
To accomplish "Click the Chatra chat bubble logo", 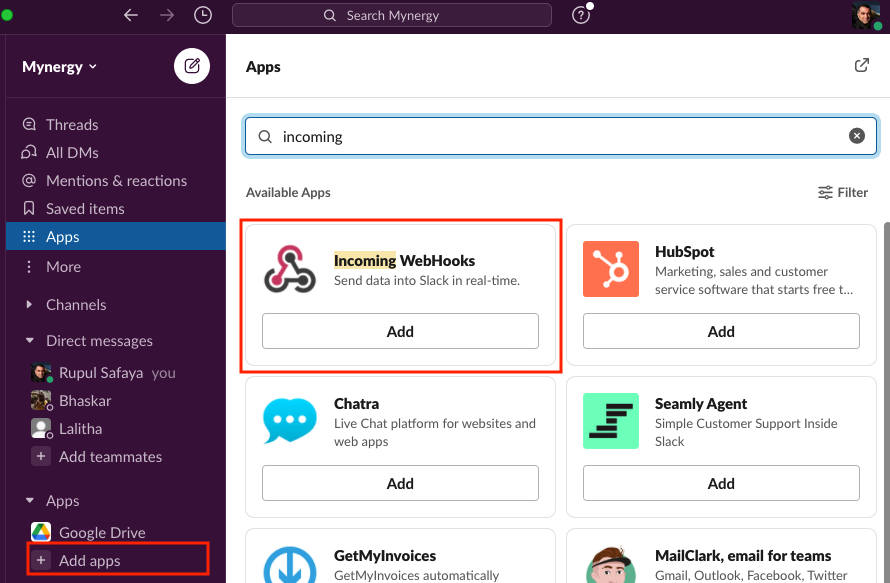I will pos(289,421).
